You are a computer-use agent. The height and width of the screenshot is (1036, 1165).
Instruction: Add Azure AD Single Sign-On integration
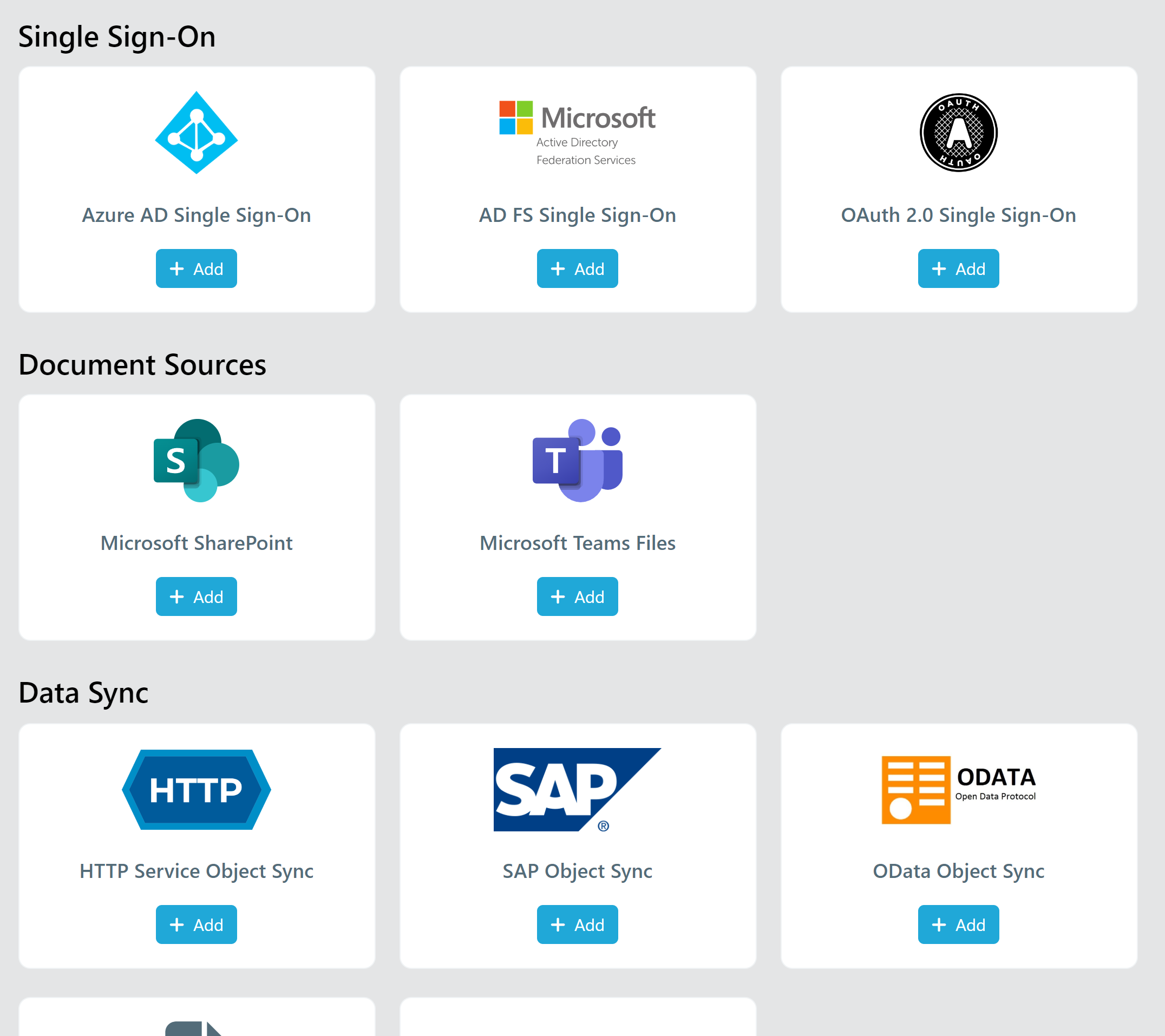197,268
